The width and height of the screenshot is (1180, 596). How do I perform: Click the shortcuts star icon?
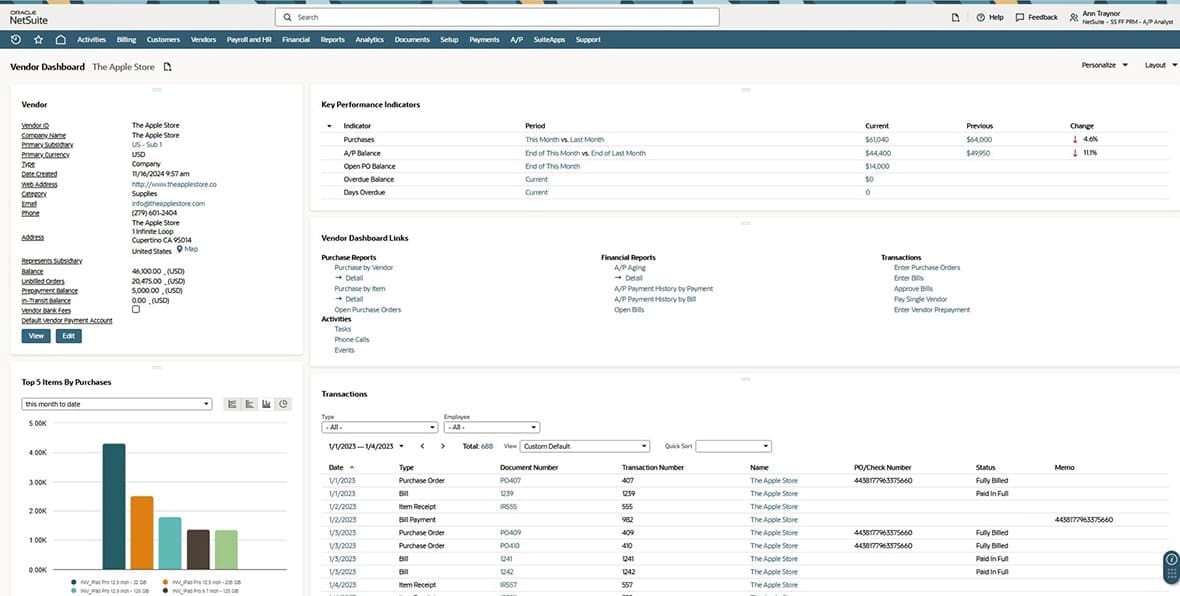tap(38, 39)
